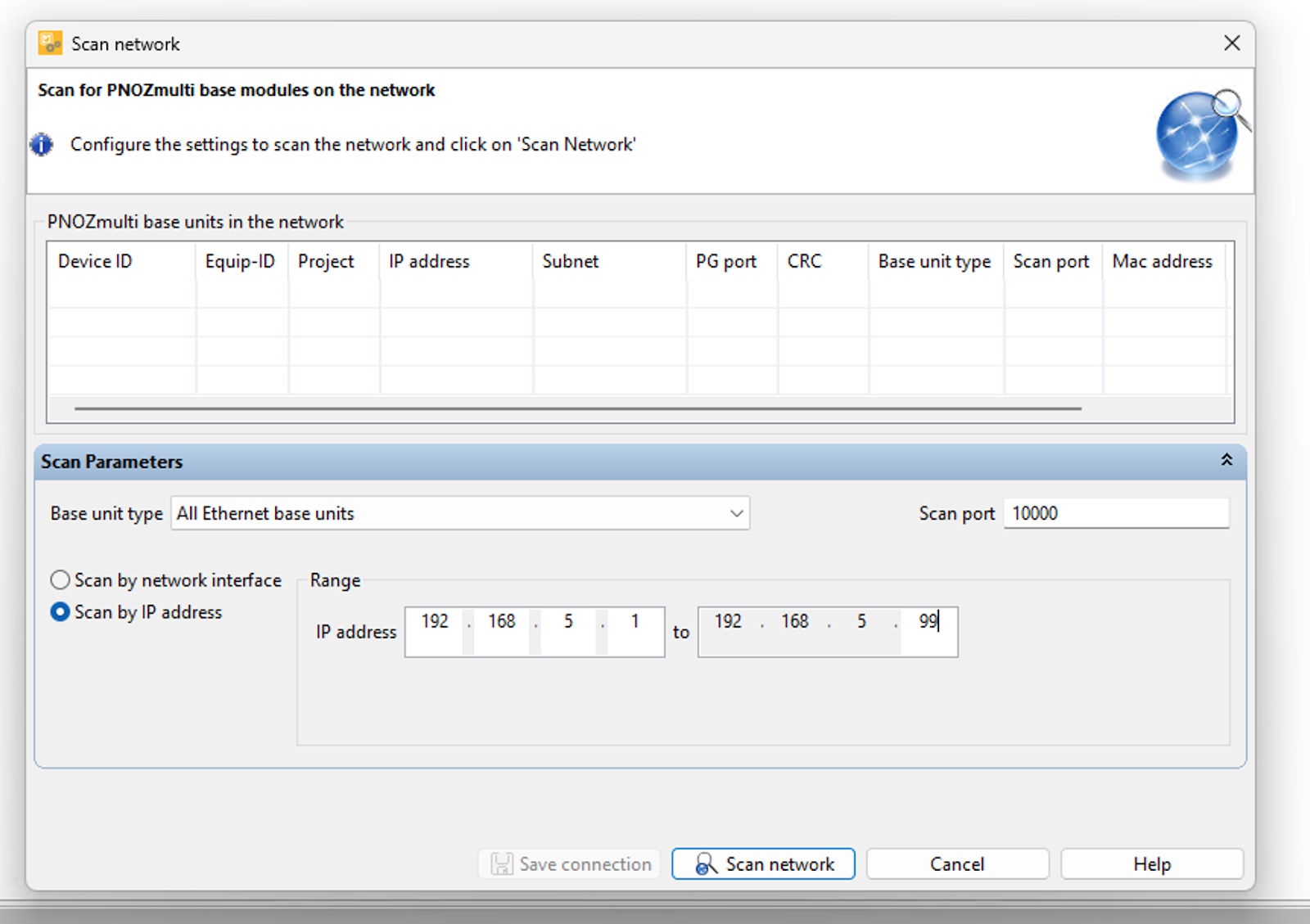Click second octet 168 of start IP
This screenshot has height=924, width=1310.
pos(502,622)
